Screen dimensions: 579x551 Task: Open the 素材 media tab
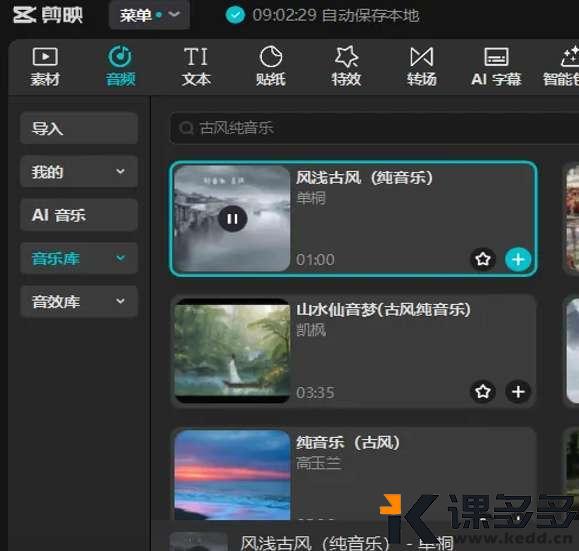(45, 67)
